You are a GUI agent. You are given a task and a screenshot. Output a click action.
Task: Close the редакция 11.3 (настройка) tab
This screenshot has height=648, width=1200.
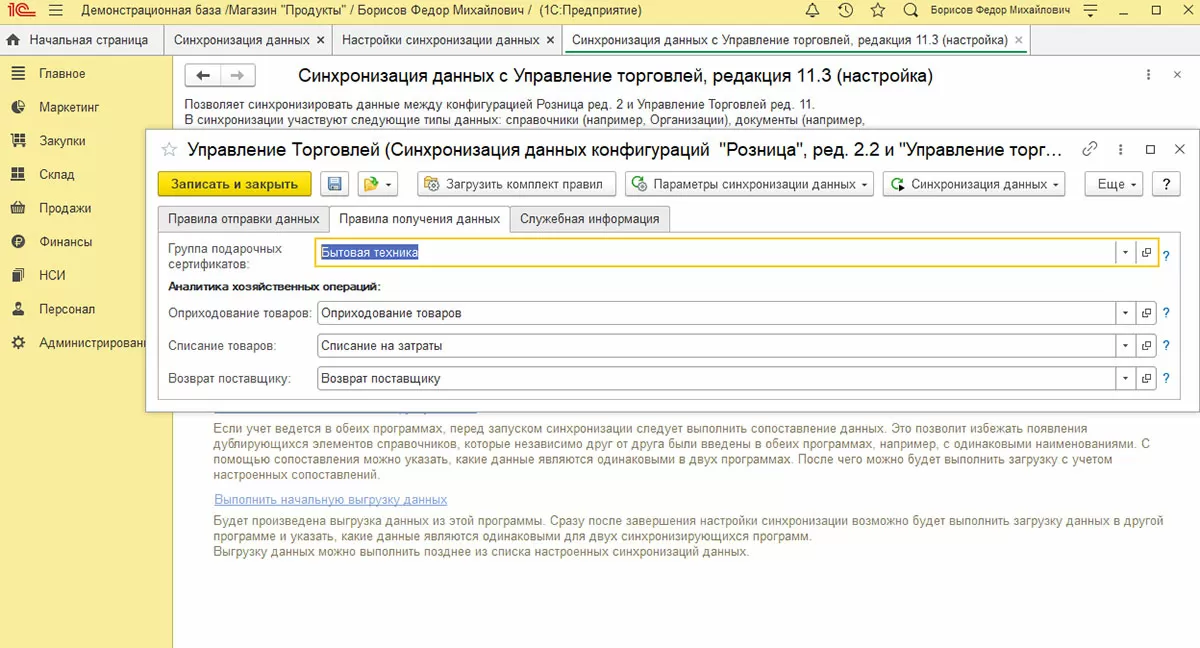(1018, 41)
